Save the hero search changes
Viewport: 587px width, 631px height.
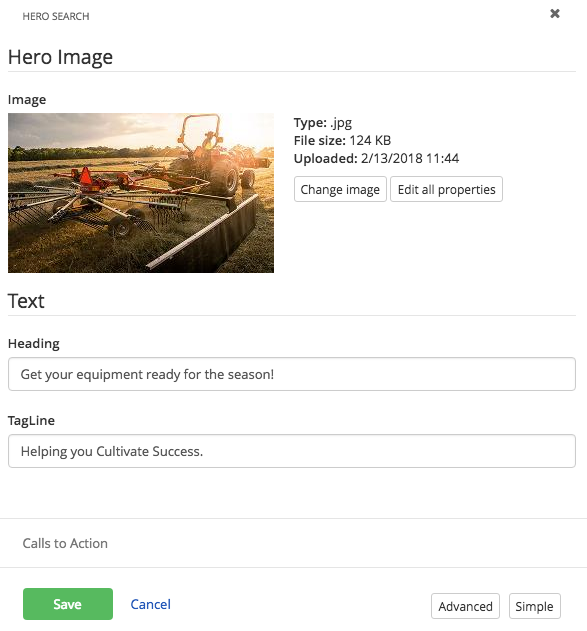[68, 604]
